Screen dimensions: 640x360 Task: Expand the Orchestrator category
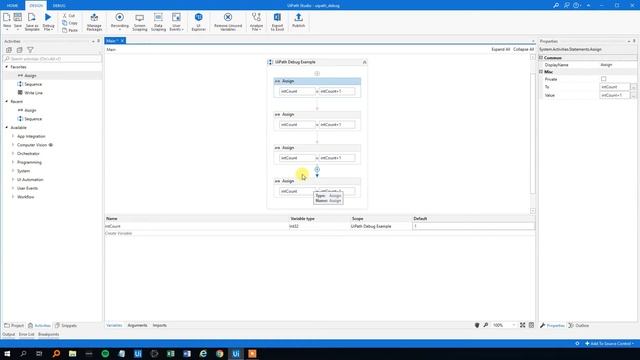[x=13, y=153]
